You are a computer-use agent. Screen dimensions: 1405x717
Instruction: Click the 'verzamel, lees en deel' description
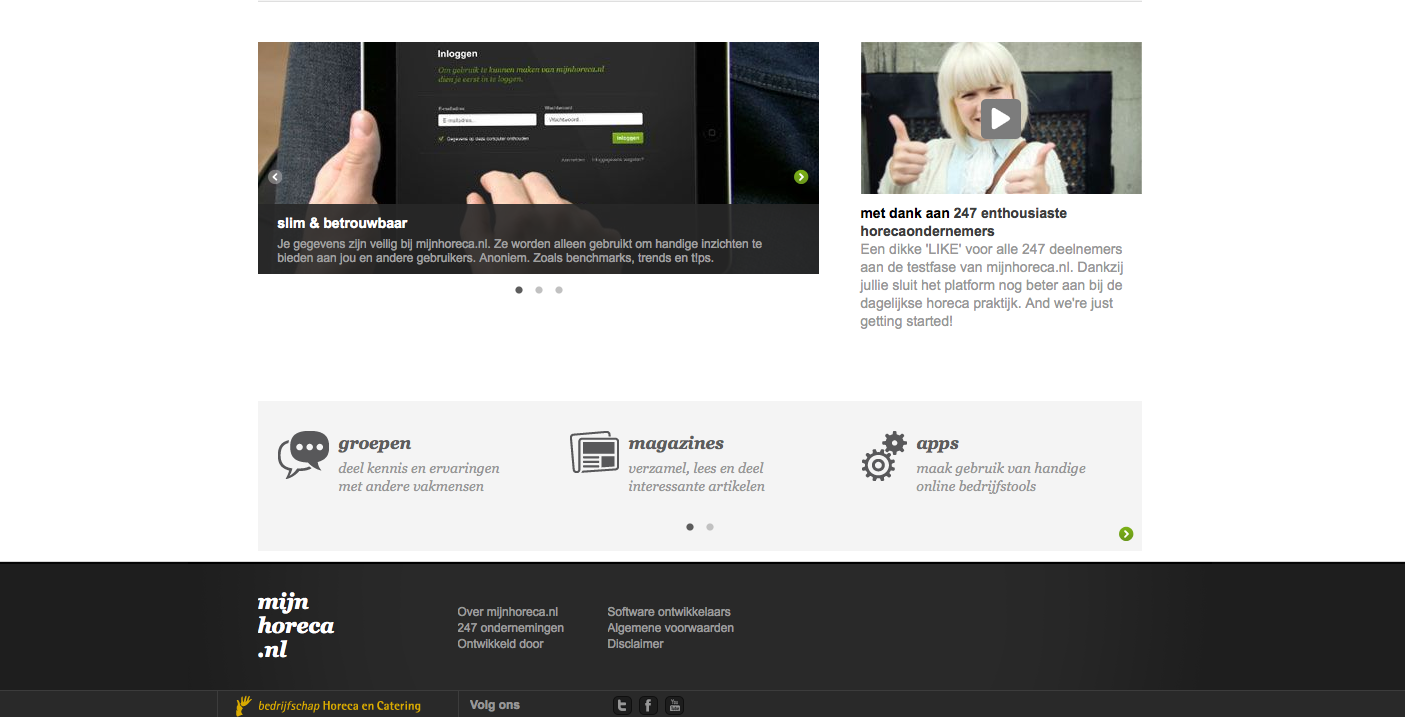(x=697, y=477)
